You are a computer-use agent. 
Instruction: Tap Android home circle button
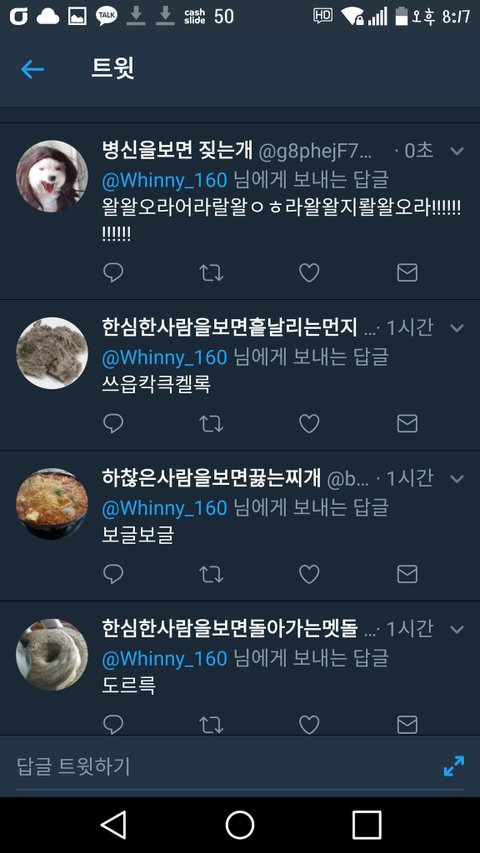[x=240, y=825]
